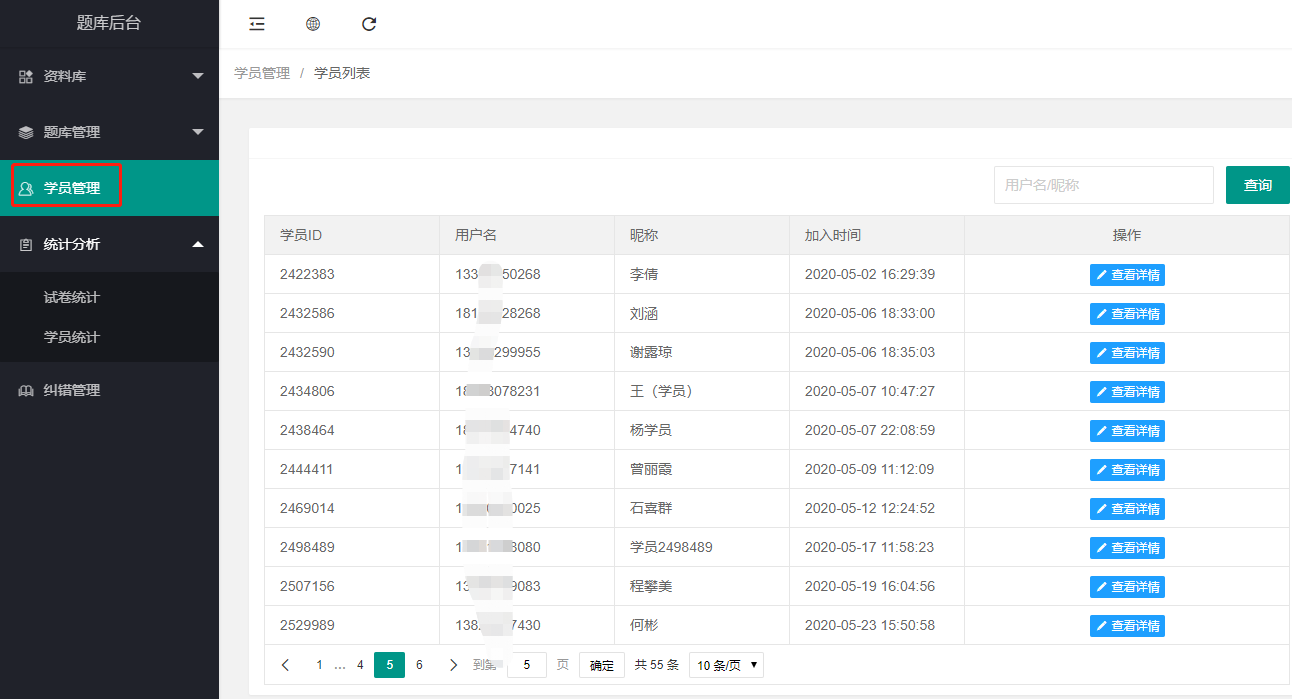This screenshot has height=699, width=1292.
Task: Go to next page with right chevron
Action: [x=453, y=665]
